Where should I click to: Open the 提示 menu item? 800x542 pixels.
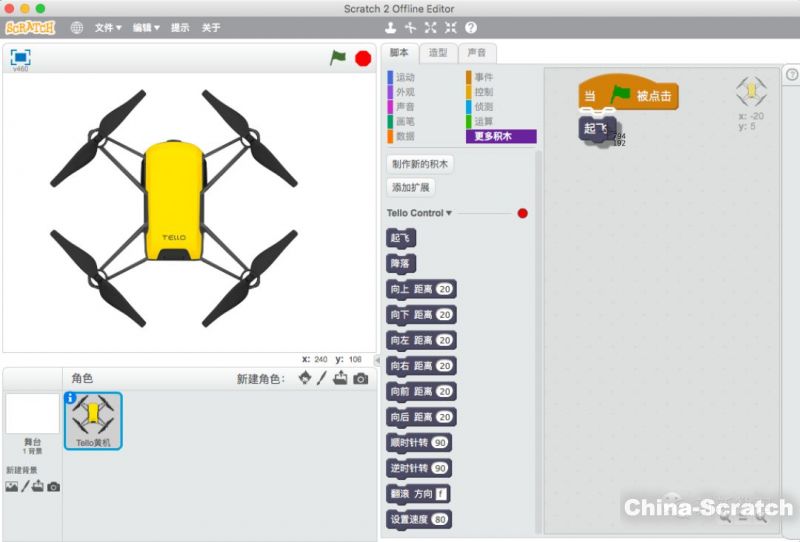point(180,28)
